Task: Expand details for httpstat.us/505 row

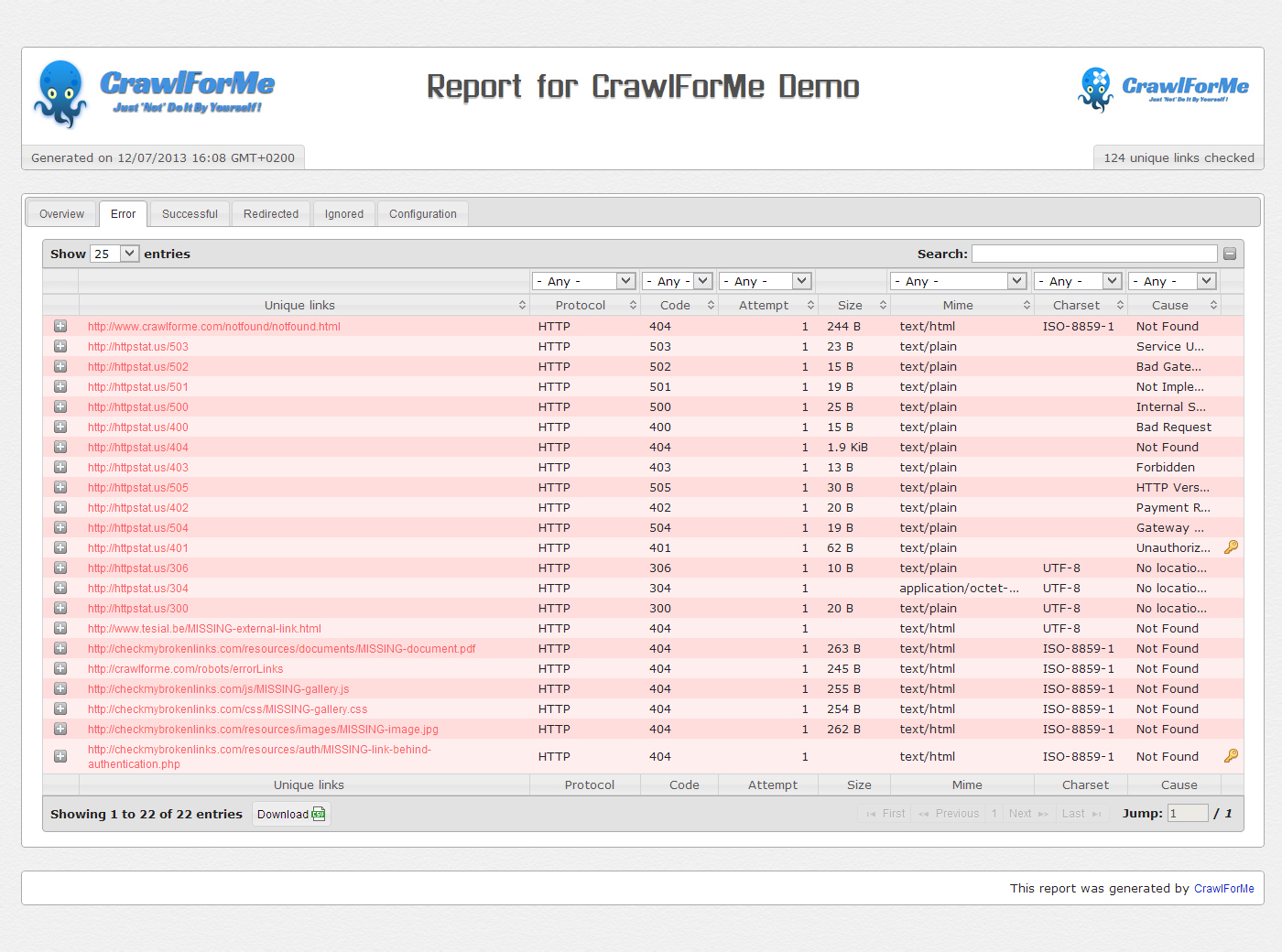Action: (x=60, y=488)
